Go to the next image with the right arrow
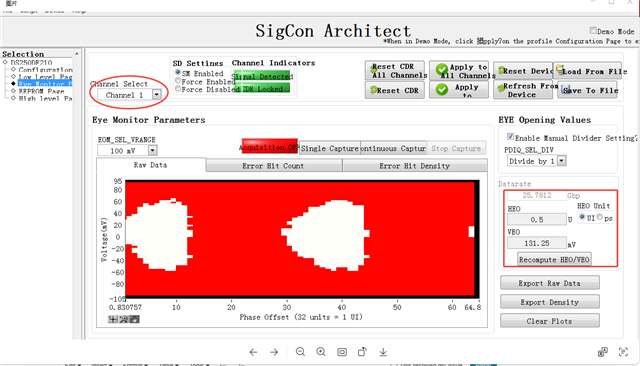The width and height of the screenshot is (640, 366). pyautogui.click(x=274, y=352)
